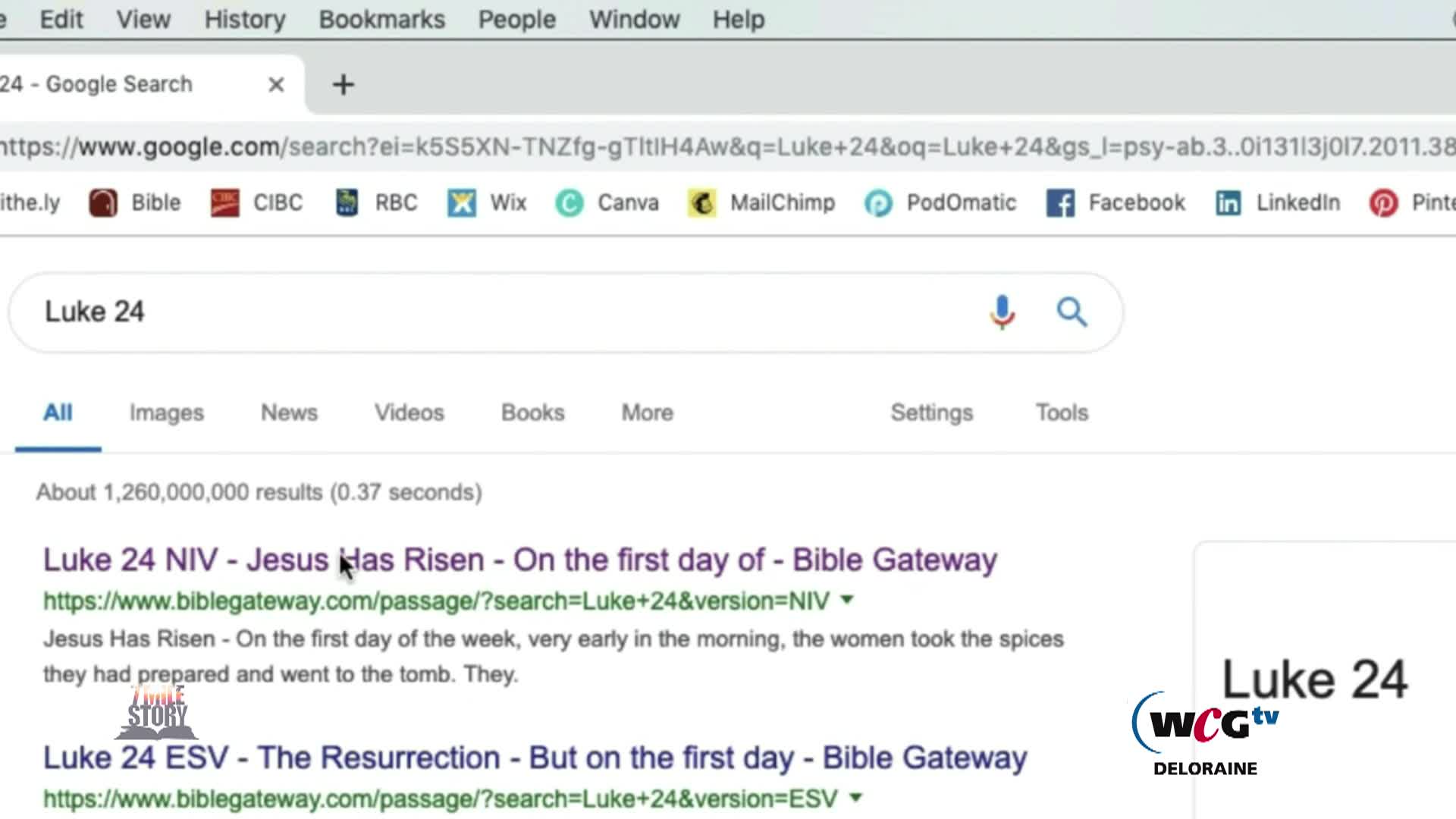The height and width of the screenshot is (819, 1456).
Task: Click the voice search microphone icon
Action: tap(1002, 312)
